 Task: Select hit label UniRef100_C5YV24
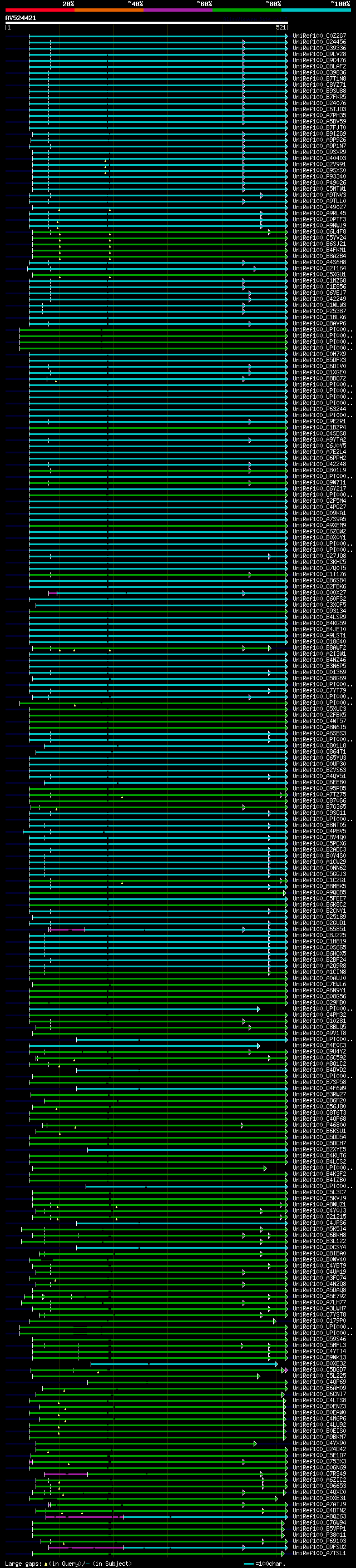coord(319,238)
